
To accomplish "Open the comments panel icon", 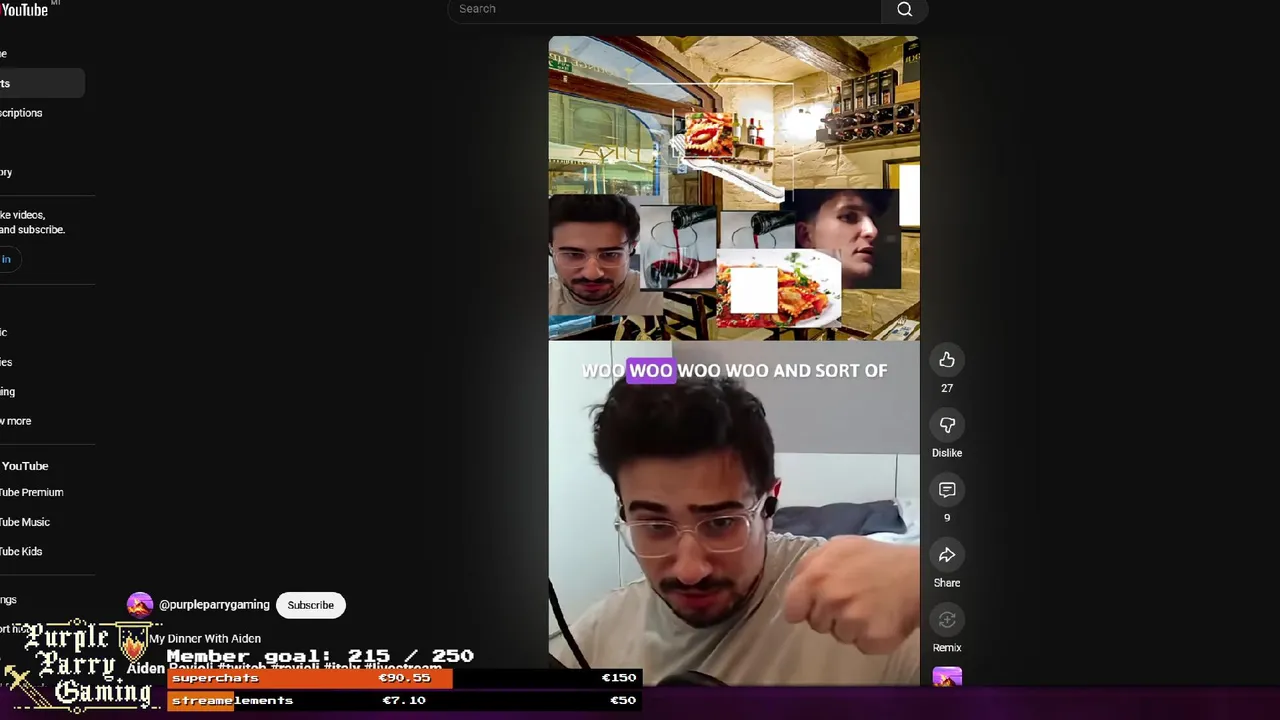I will pos(947,490).
